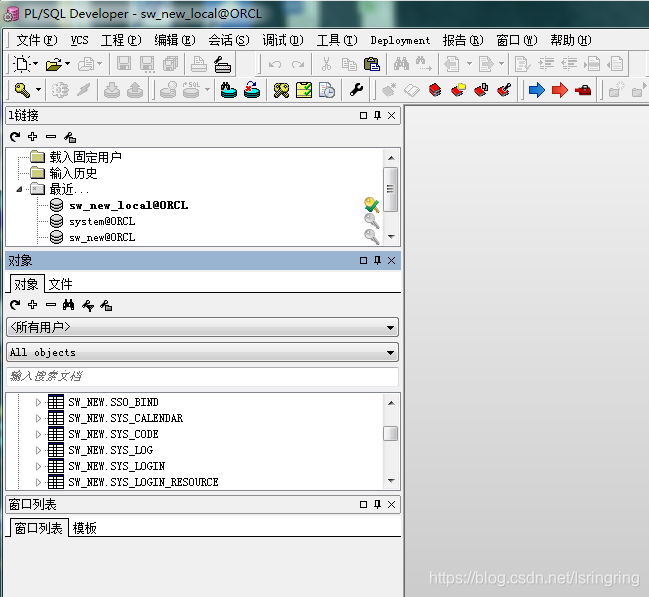This screenshot has width=649, height=597.
Task: Click the blue right arrow icon
Action: coord(537,90)
